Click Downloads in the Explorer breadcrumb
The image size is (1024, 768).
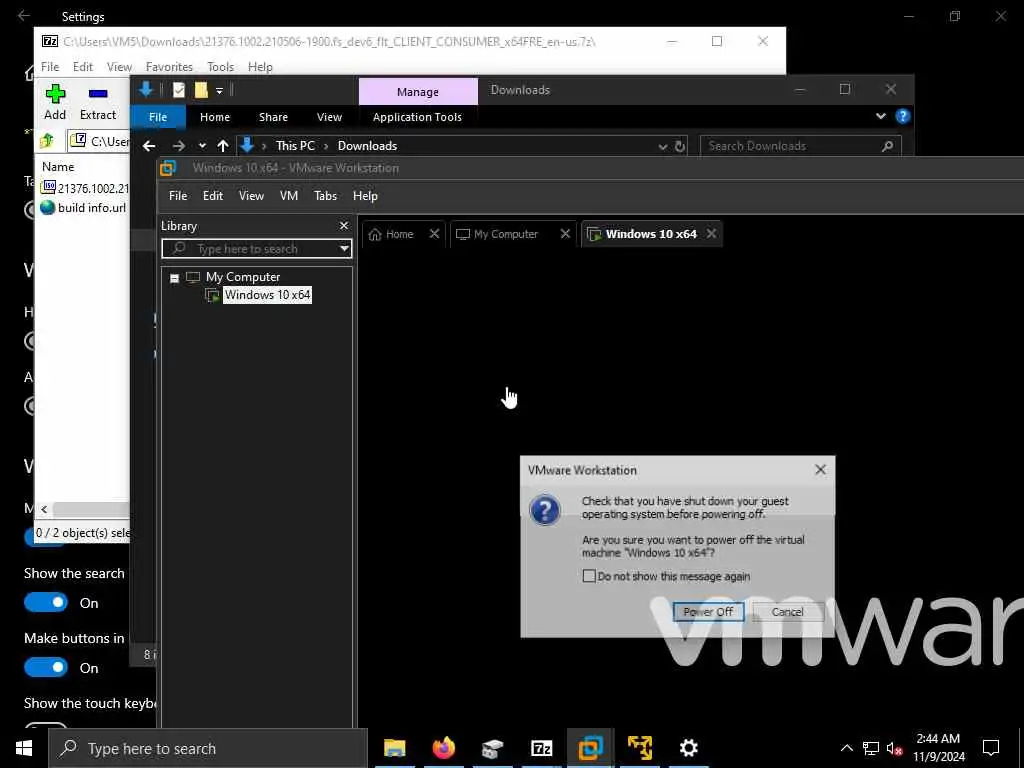367,146
